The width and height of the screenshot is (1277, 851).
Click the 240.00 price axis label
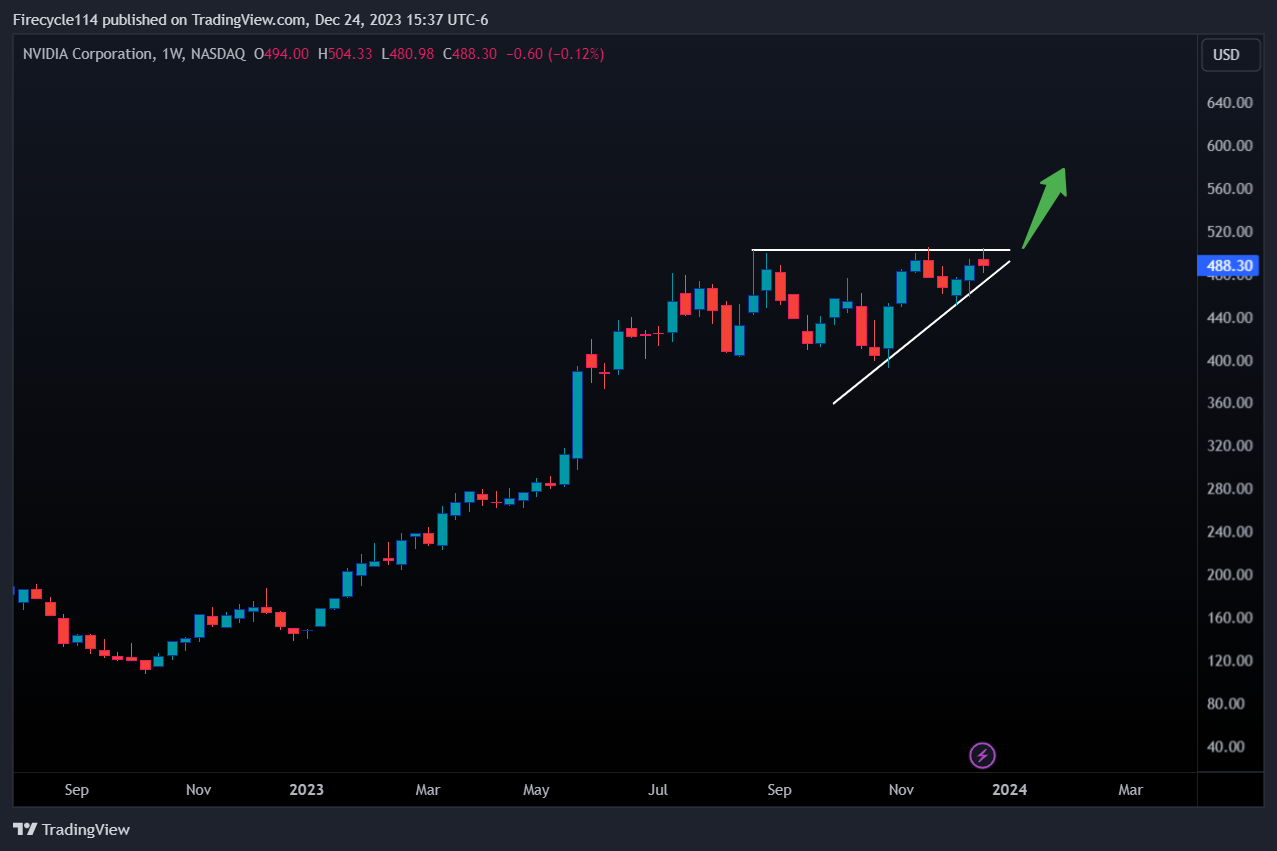pos(1229,531)
